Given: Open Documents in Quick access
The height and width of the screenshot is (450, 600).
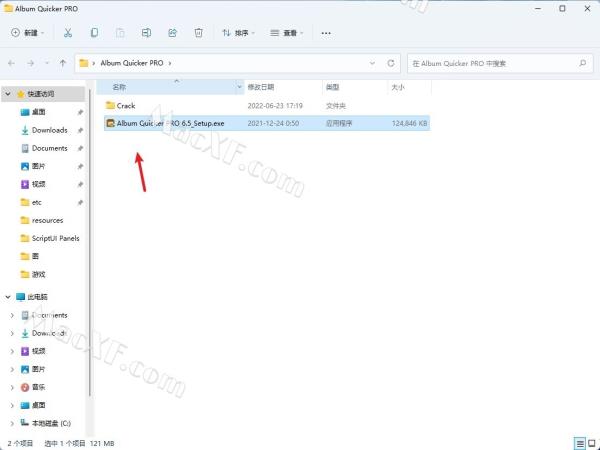Looking at the screenshot, I should [50, 148].
